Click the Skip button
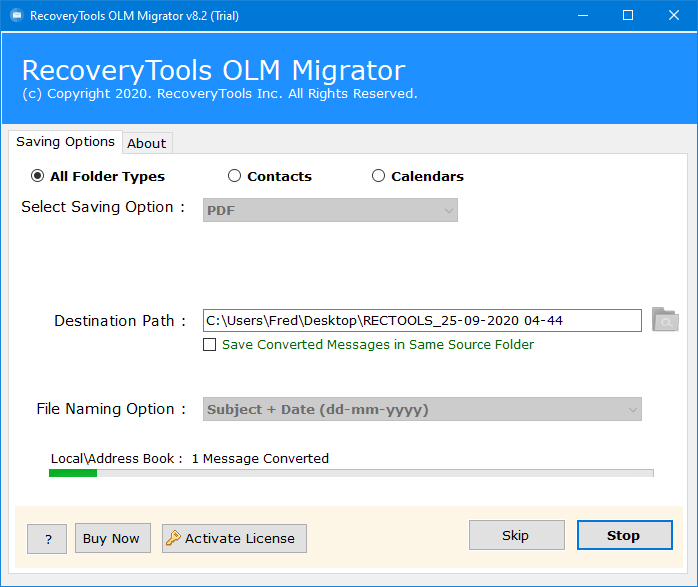This screenshot has width=698, height=587. [x=517, y=535]
